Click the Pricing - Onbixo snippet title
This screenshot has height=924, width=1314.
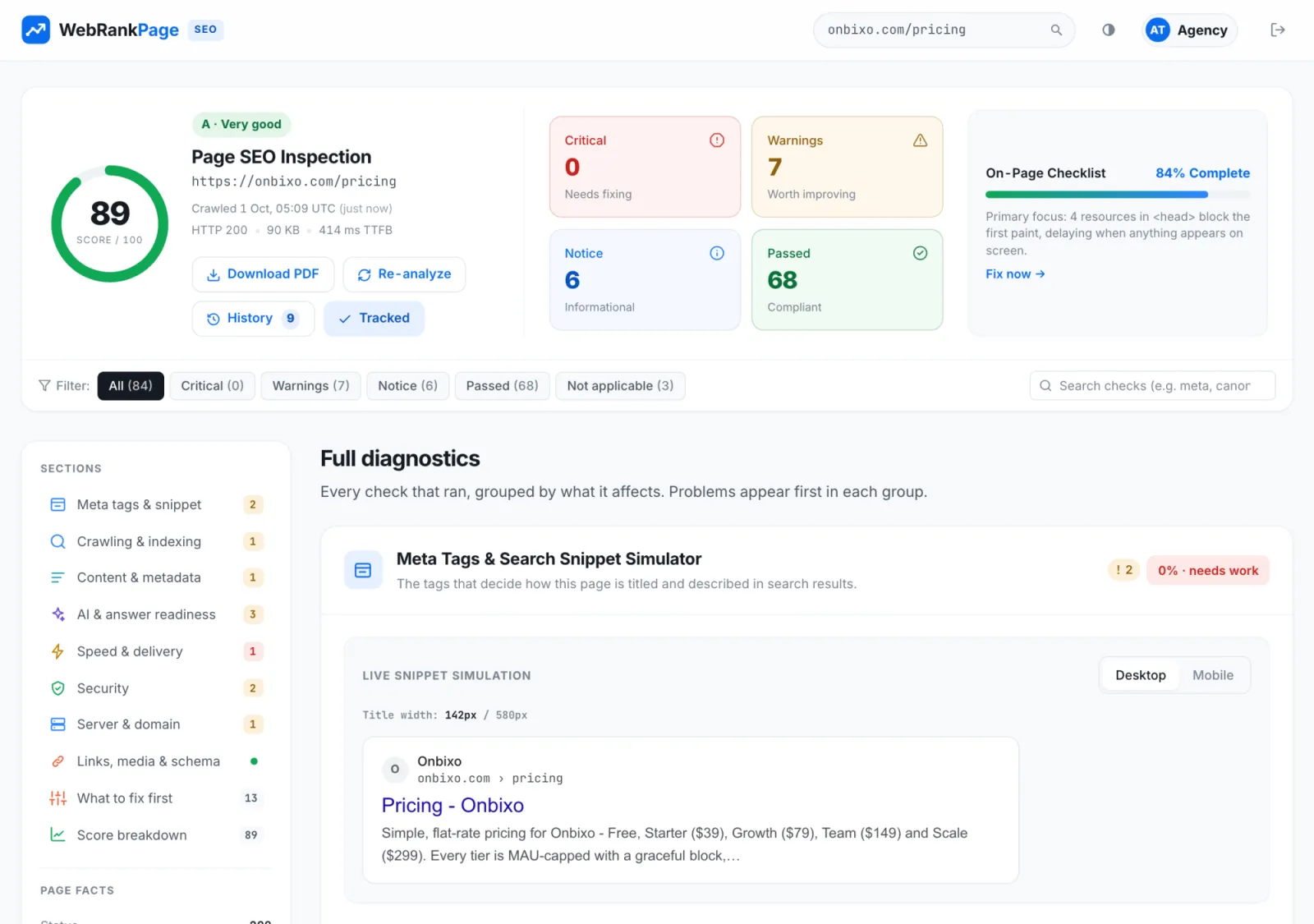[453, 806]
